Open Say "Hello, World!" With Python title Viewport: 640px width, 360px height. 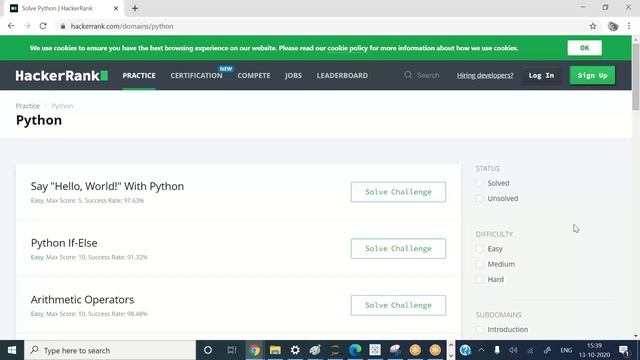tap(107, 187)
